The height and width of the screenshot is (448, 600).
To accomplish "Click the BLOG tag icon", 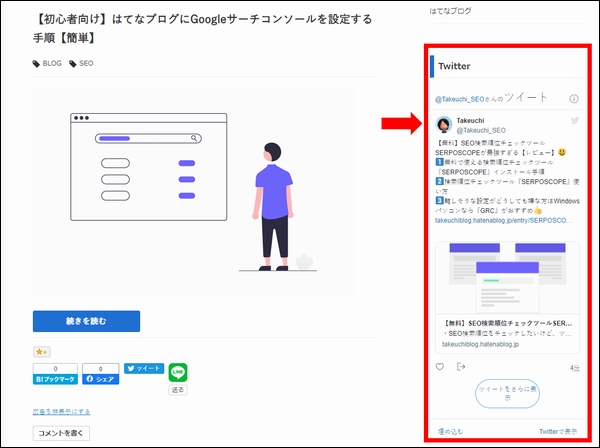I will tap(36, 64).
